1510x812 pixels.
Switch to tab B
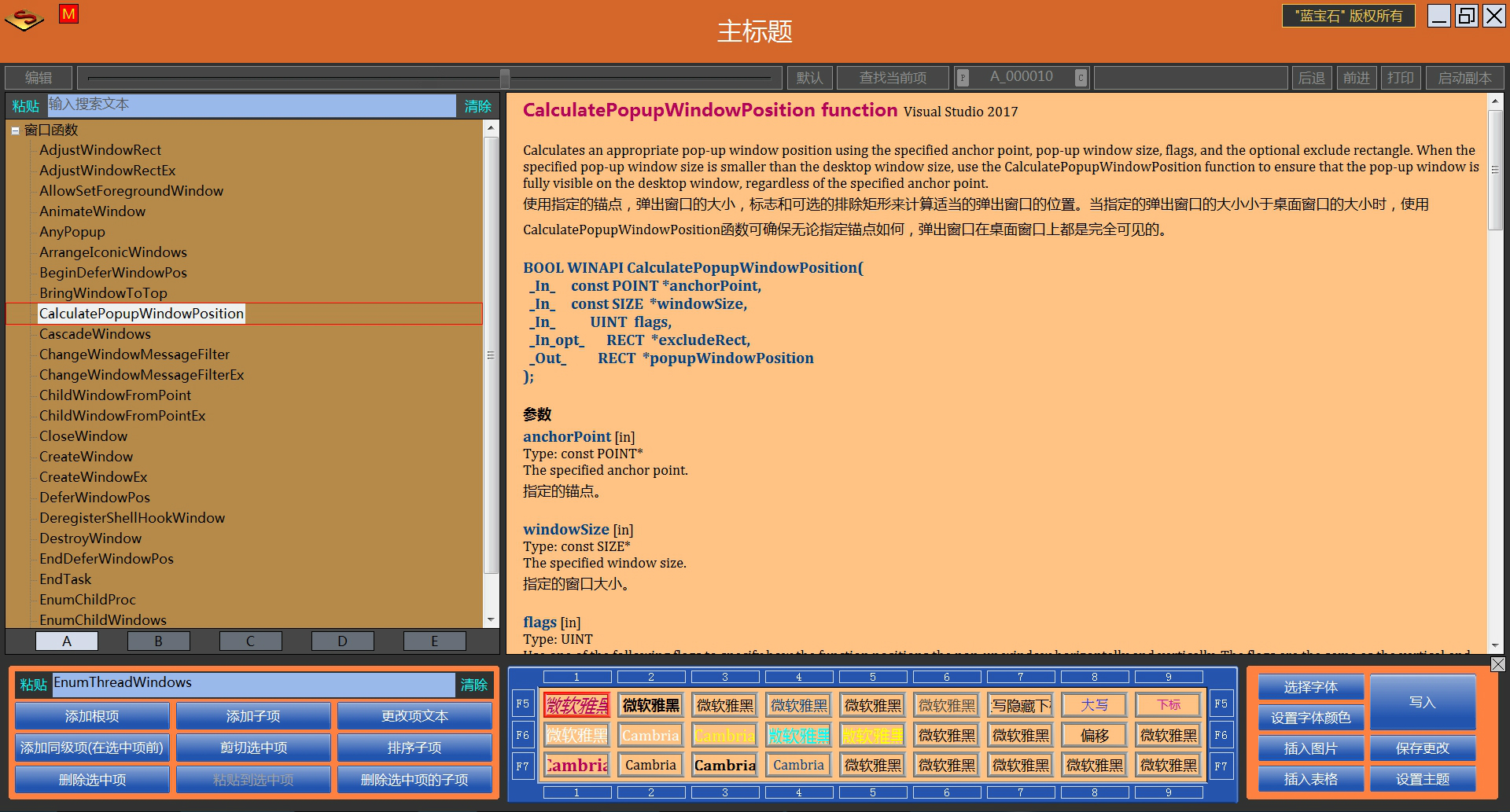159,641
